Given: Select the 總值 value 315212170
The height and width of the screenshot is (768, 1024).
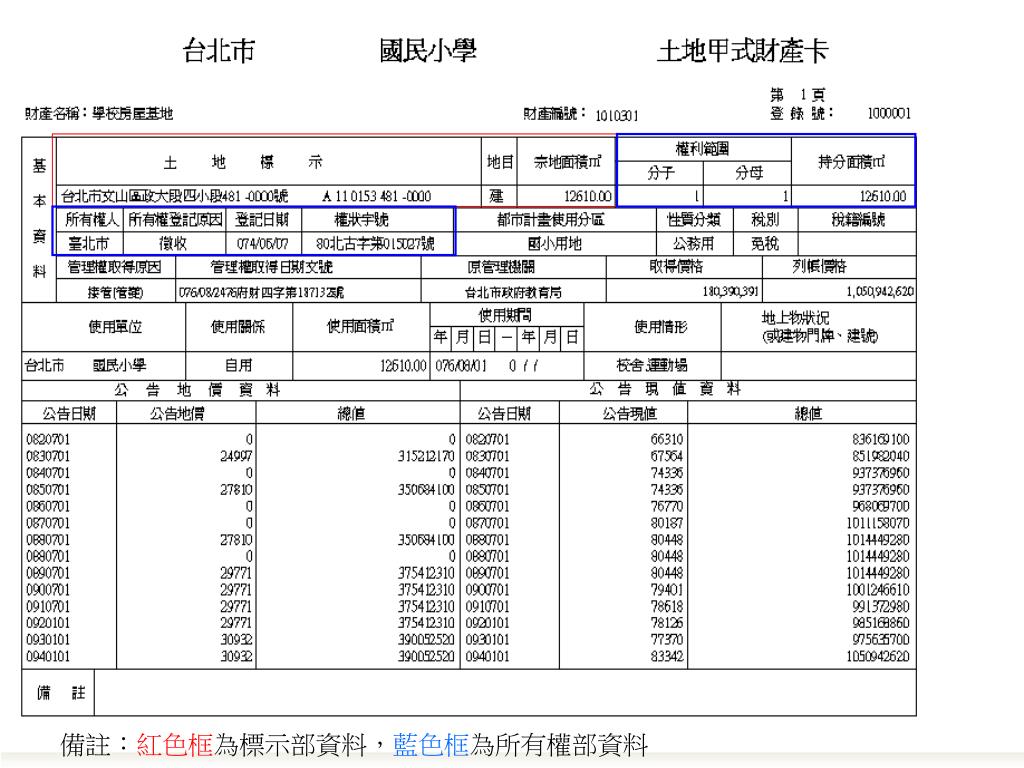Looking at the screenshot, I should click(426, 456).
